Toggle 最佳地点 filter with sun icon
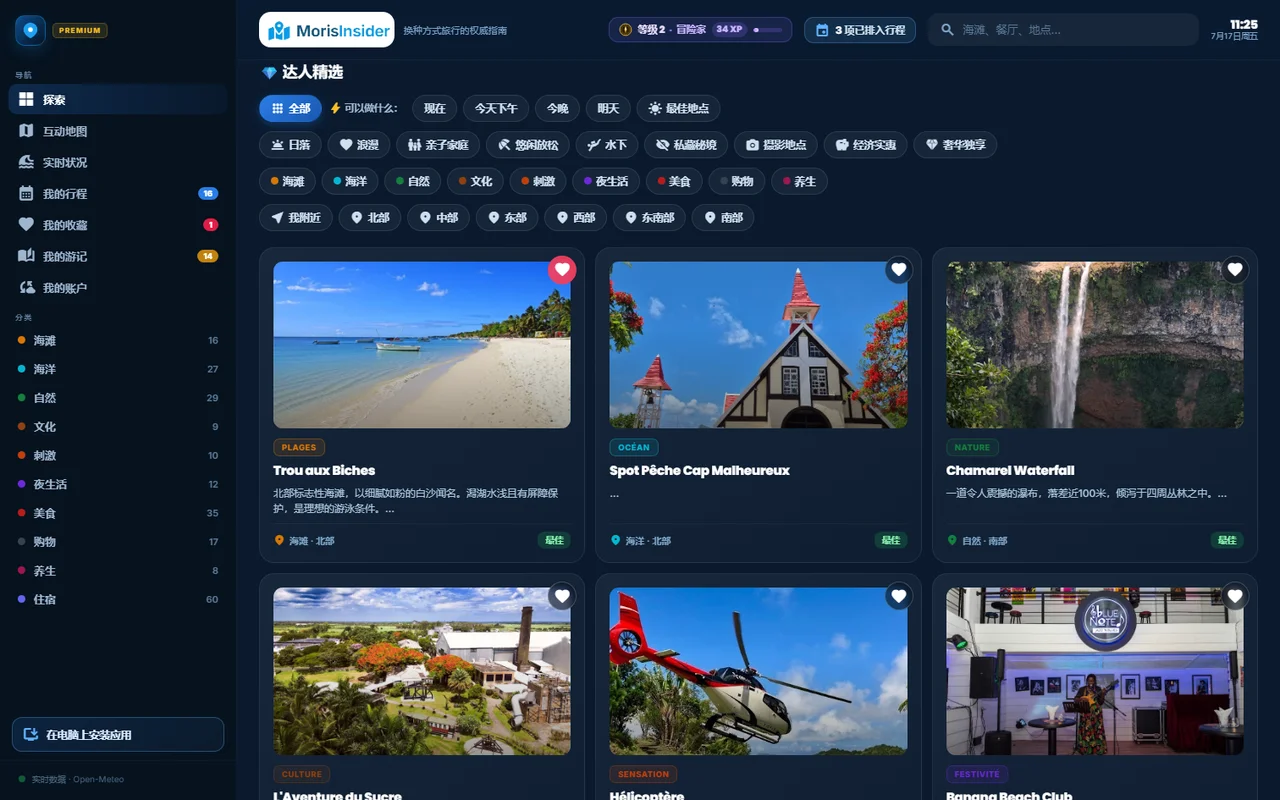The width and height of the screenshot is (1280, 800). [x=678, y=108]
